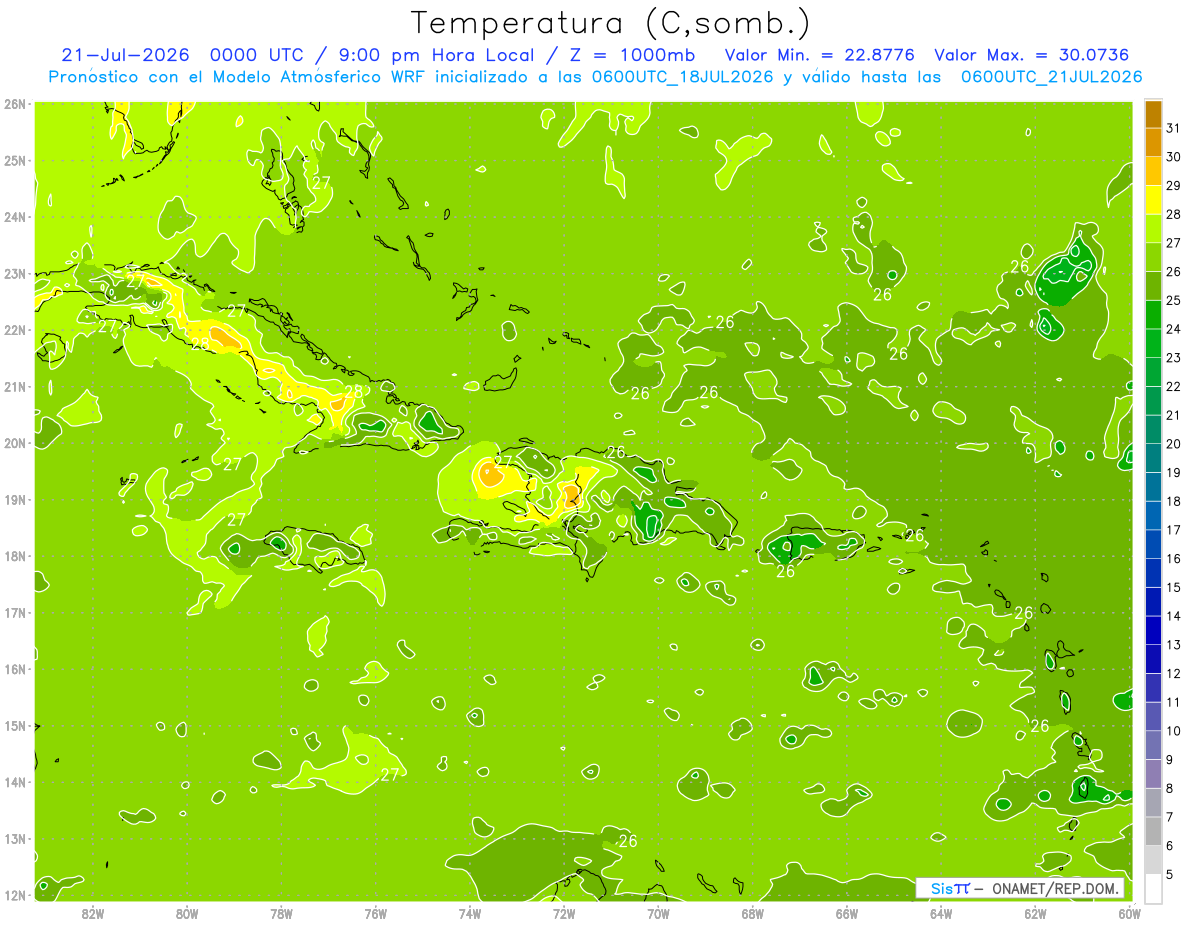Pick the olive-green legend swatch between 25 and 26
1200x927 pixels.
tap(1154, 287)
